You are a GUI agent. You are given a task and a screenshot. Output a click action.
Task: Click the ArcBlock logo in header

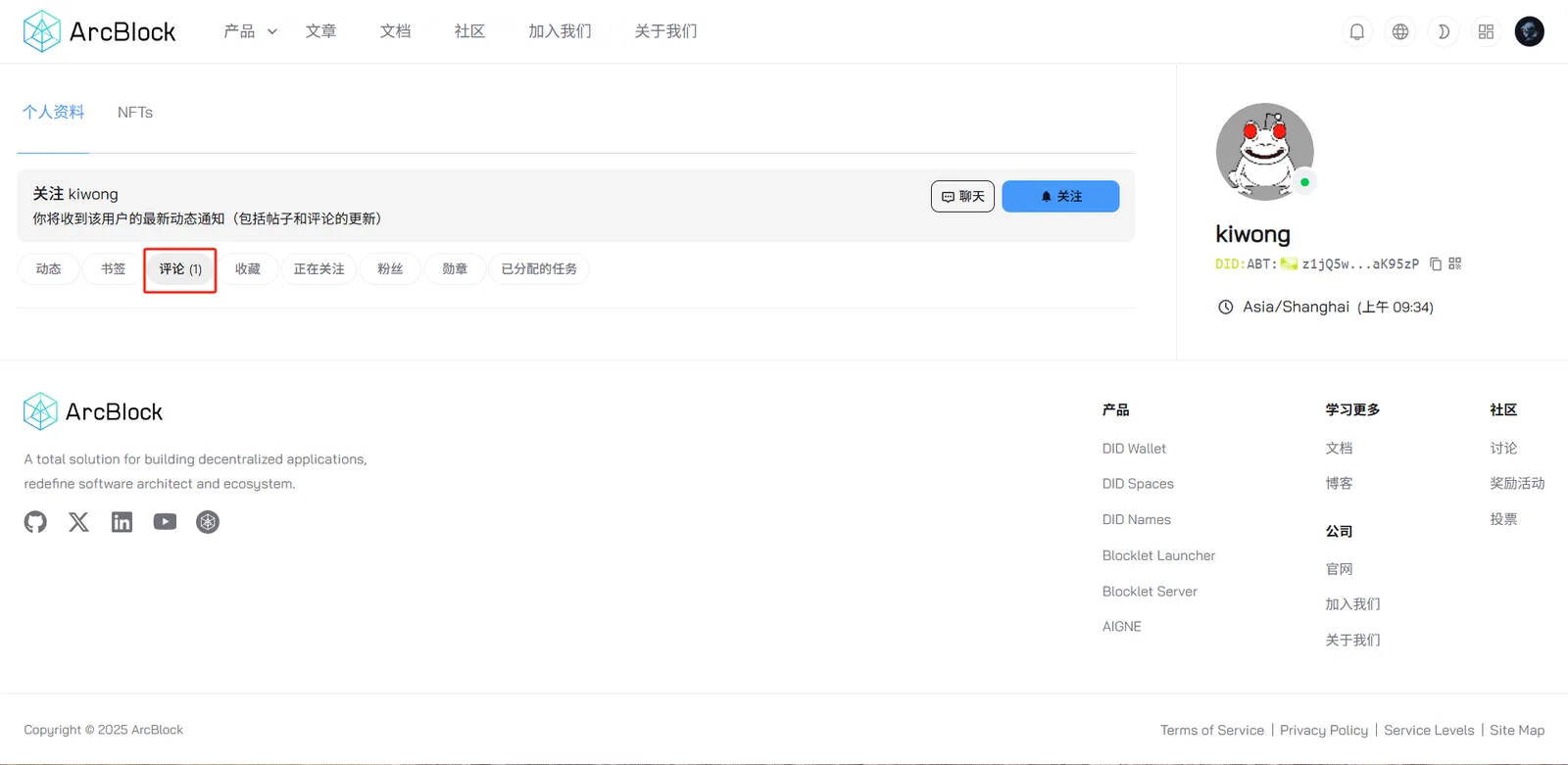pos(99,31)
